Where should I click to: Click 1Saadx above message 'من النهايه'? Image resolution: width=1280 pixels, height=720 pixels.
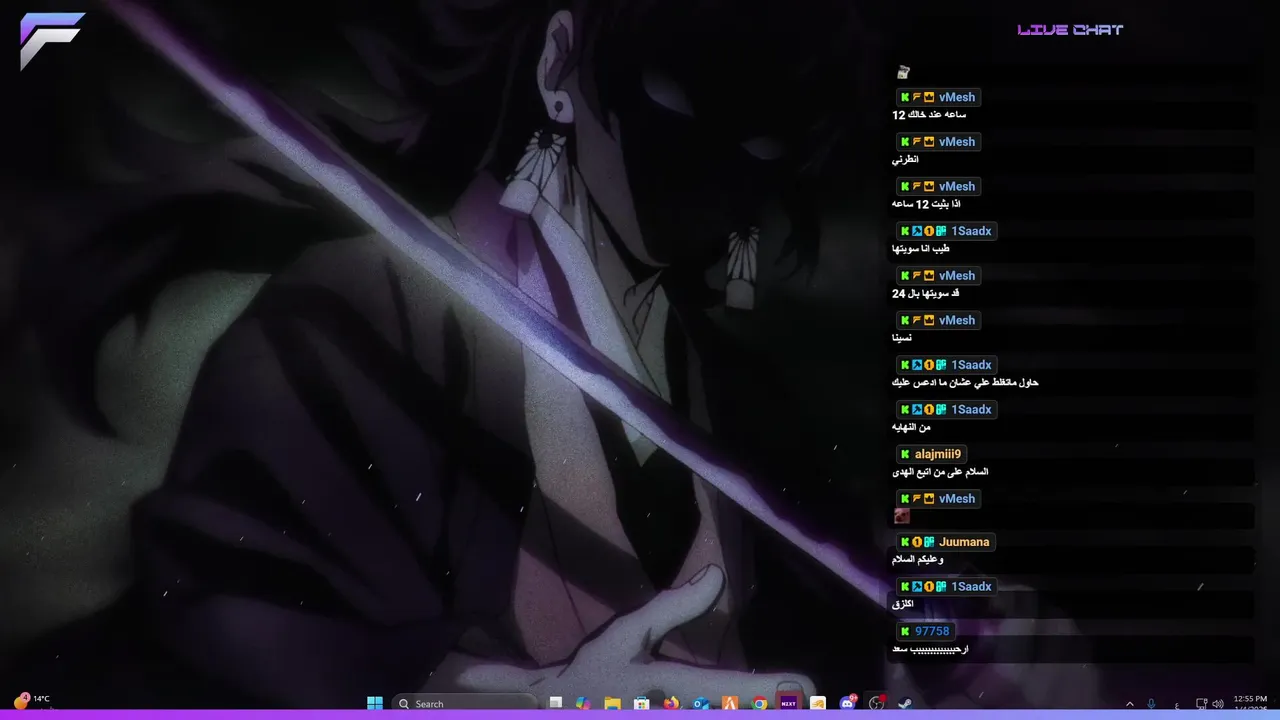971,409
